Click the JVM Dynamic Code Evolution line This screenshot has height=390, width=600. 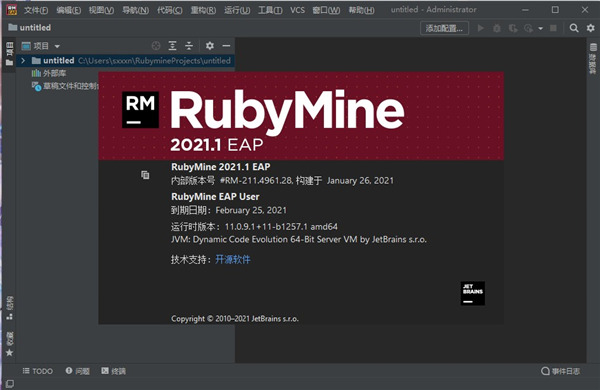(298, 240)
